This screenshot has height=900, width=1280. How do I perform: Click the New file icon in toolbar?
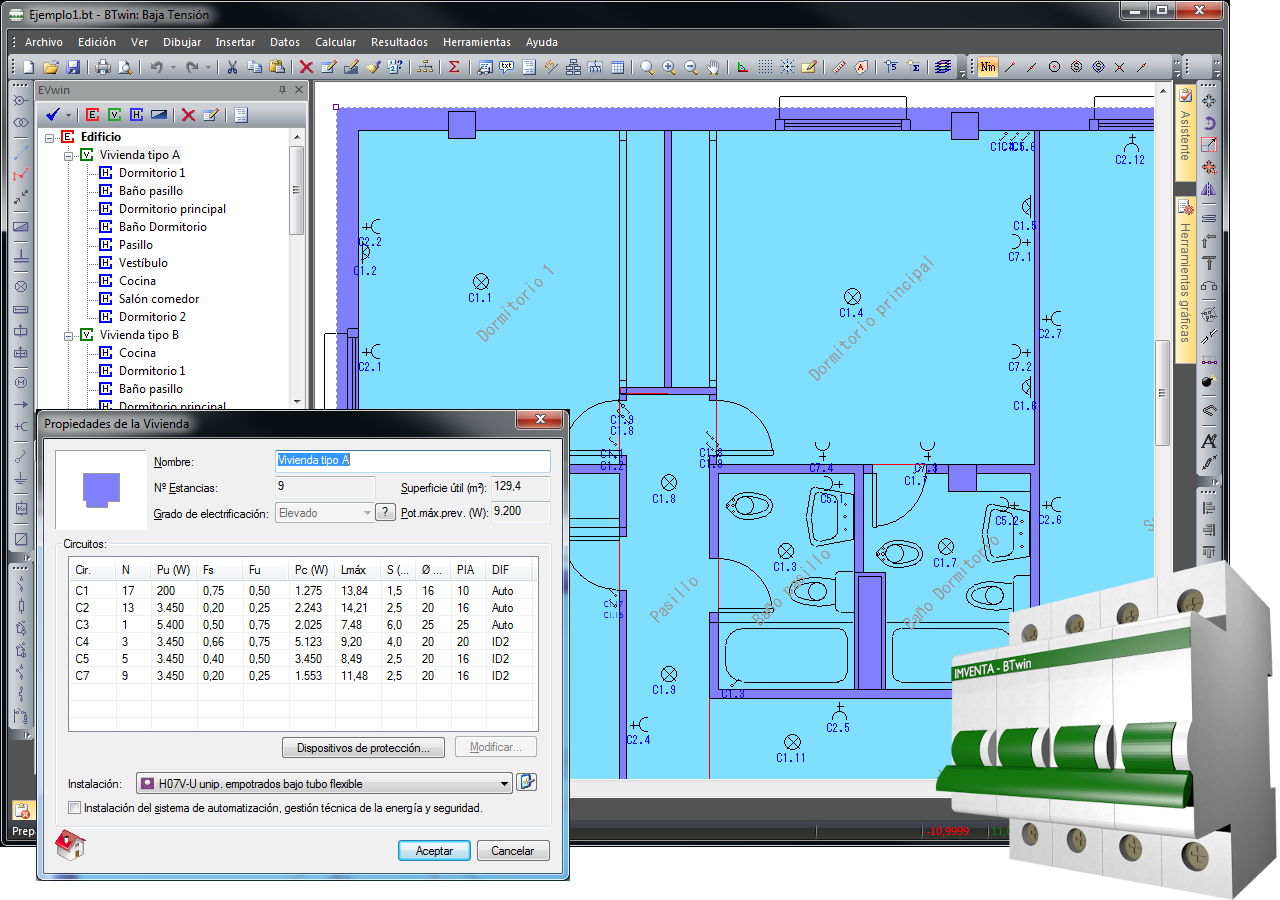[28, 67]
